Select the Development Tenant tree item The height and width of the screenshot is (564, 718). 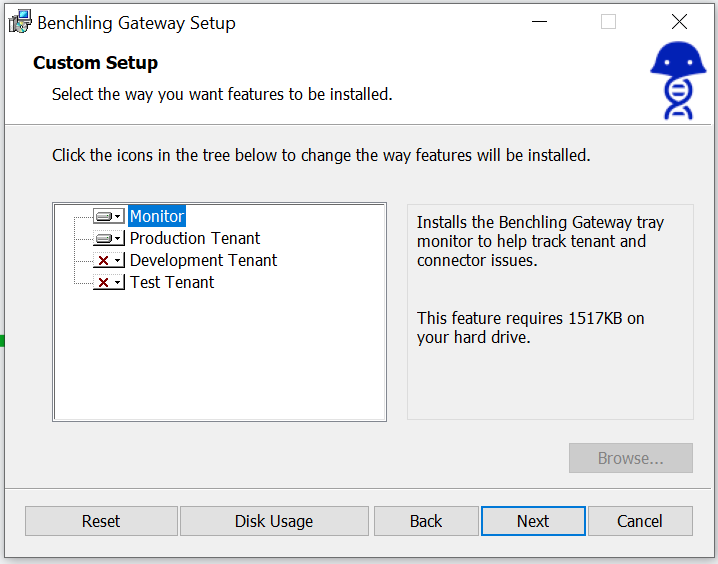[203, 260]
